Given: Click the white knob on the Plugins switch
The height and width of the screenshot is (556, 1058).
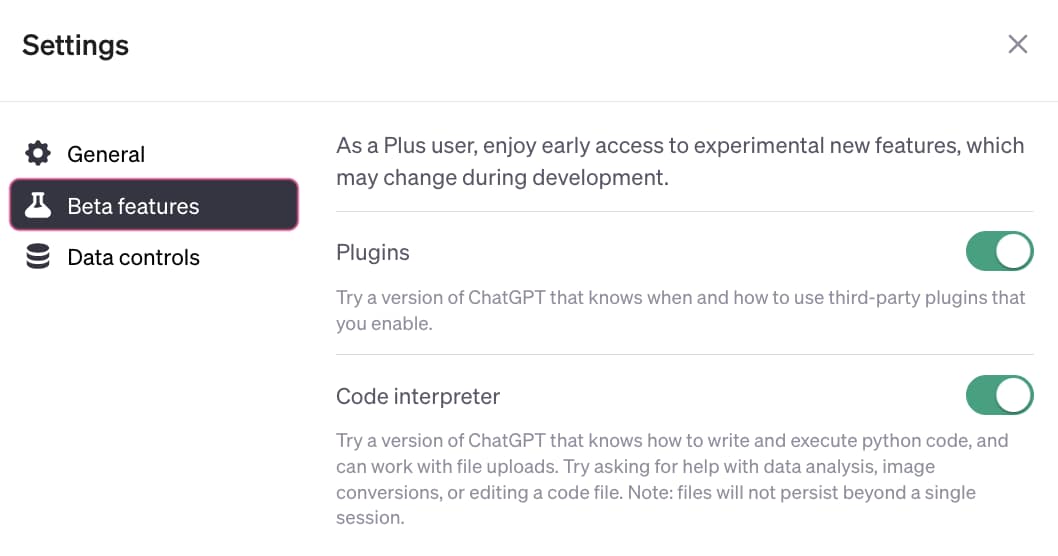Looking at the screenshot, I should click(x=1014, y=252).
